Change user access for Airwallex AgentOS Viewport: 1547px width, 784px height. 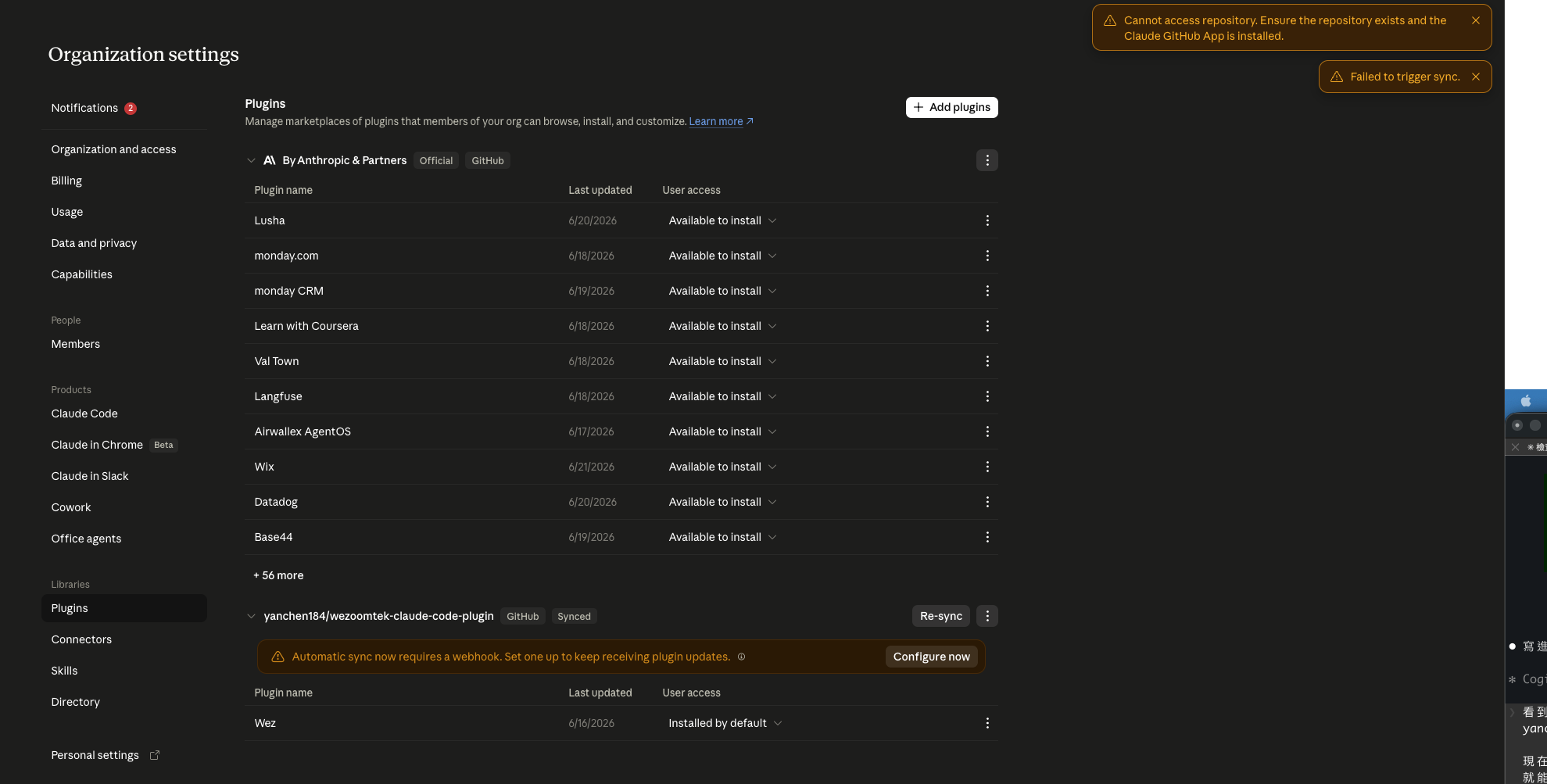(x=722, y=431)
